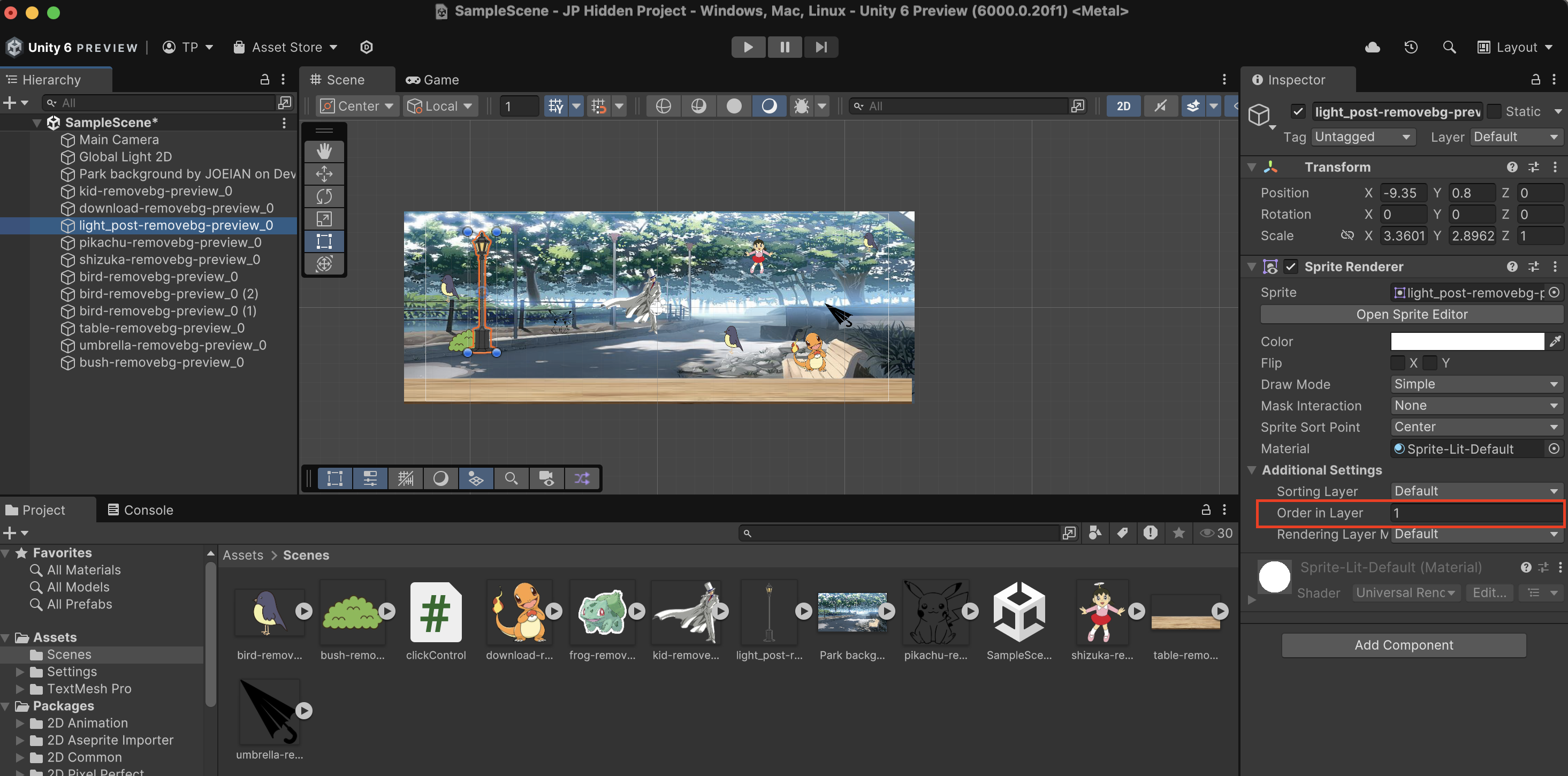This screenshot has width=1568, height=776.
Task: Open the TP account menu
Action: tap(187, 47)
